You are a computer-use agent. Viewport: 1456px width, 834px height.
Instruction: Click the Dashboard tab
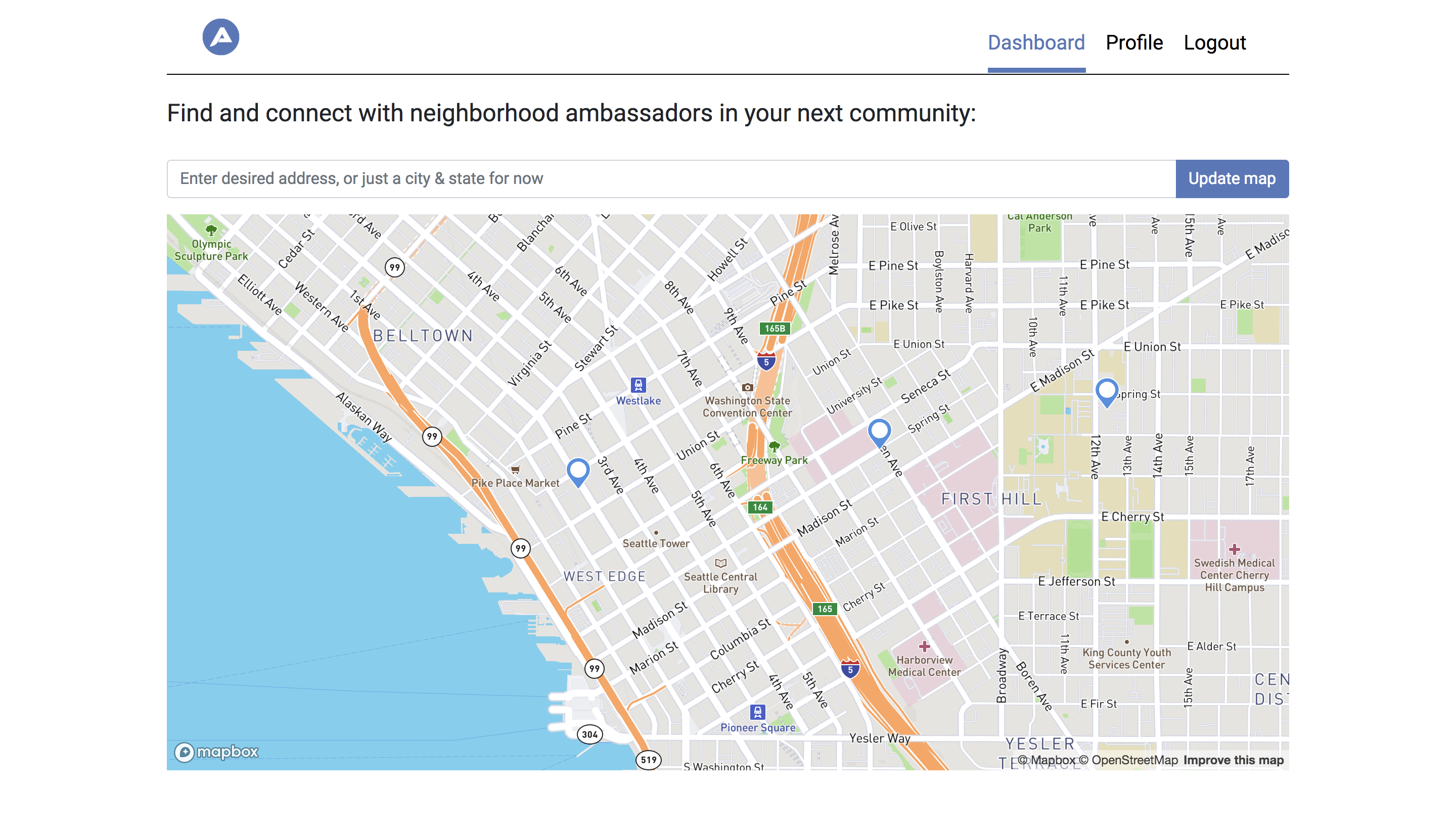(x=1035, y=43)
